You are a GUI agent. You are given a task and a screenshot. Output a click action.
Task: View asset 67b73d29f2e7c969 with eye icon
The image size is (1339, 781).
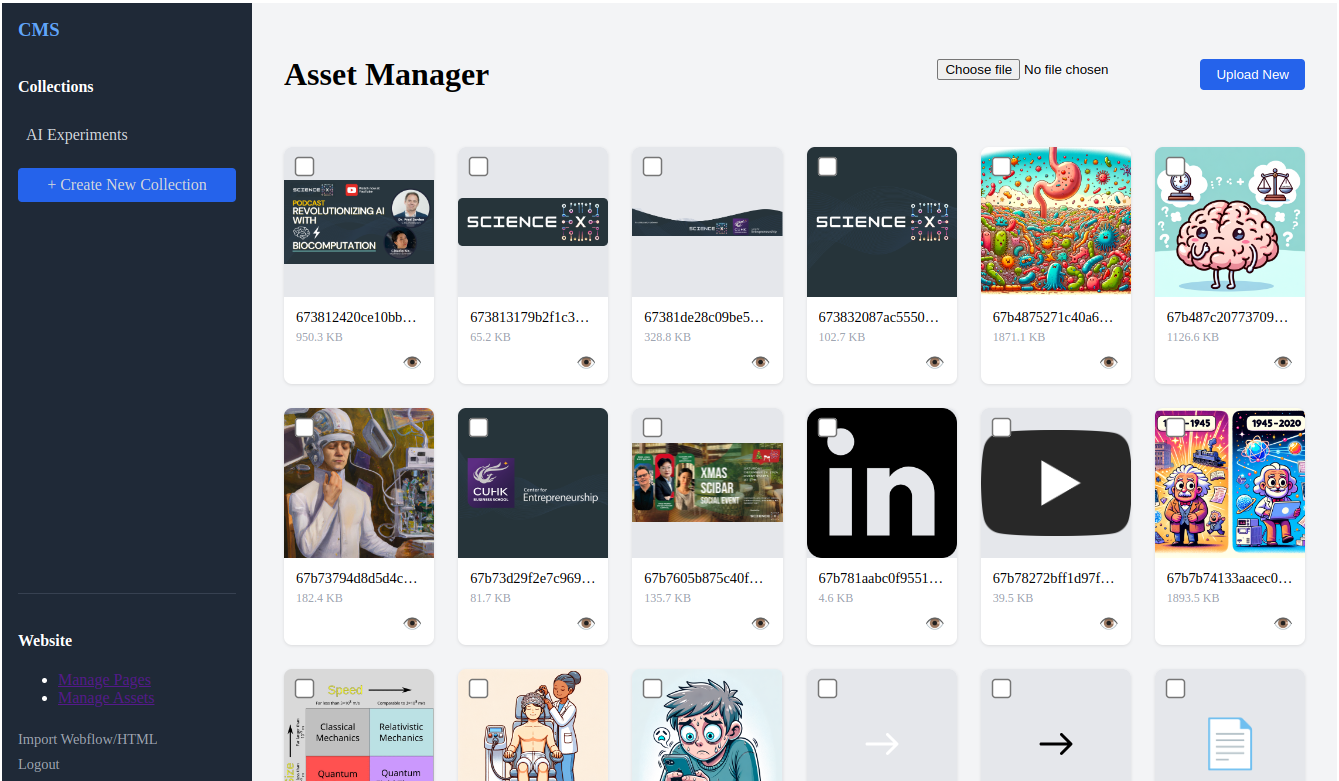[586, 623]
